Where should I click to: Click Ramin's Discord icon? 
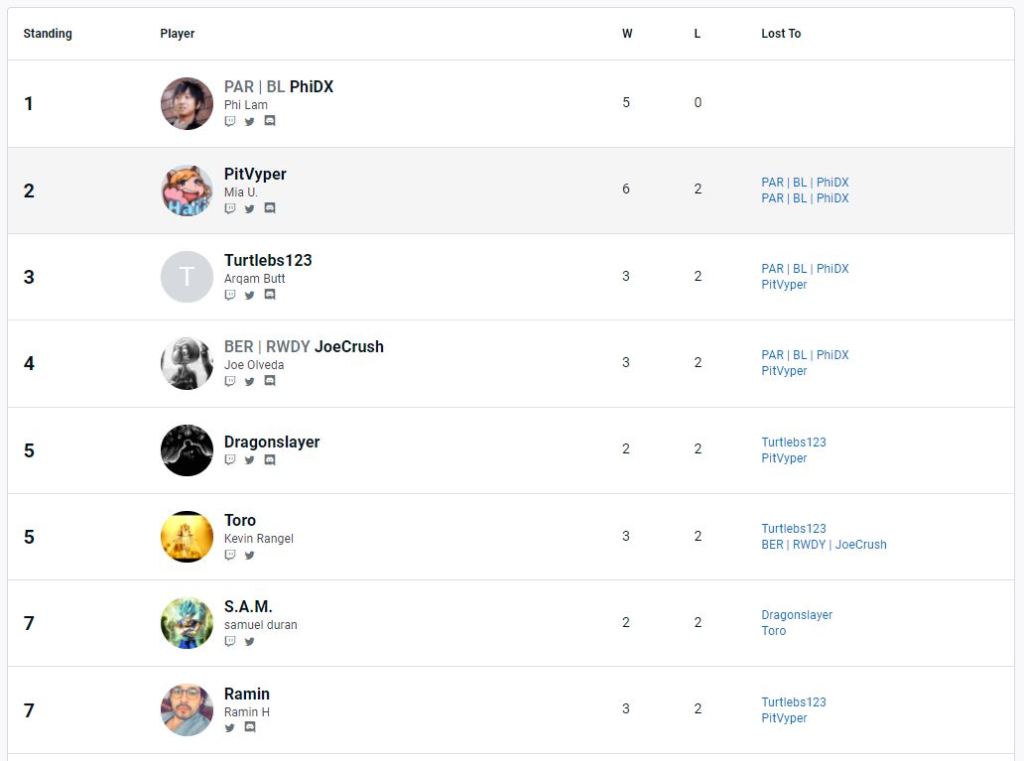(x=250, y=728)
